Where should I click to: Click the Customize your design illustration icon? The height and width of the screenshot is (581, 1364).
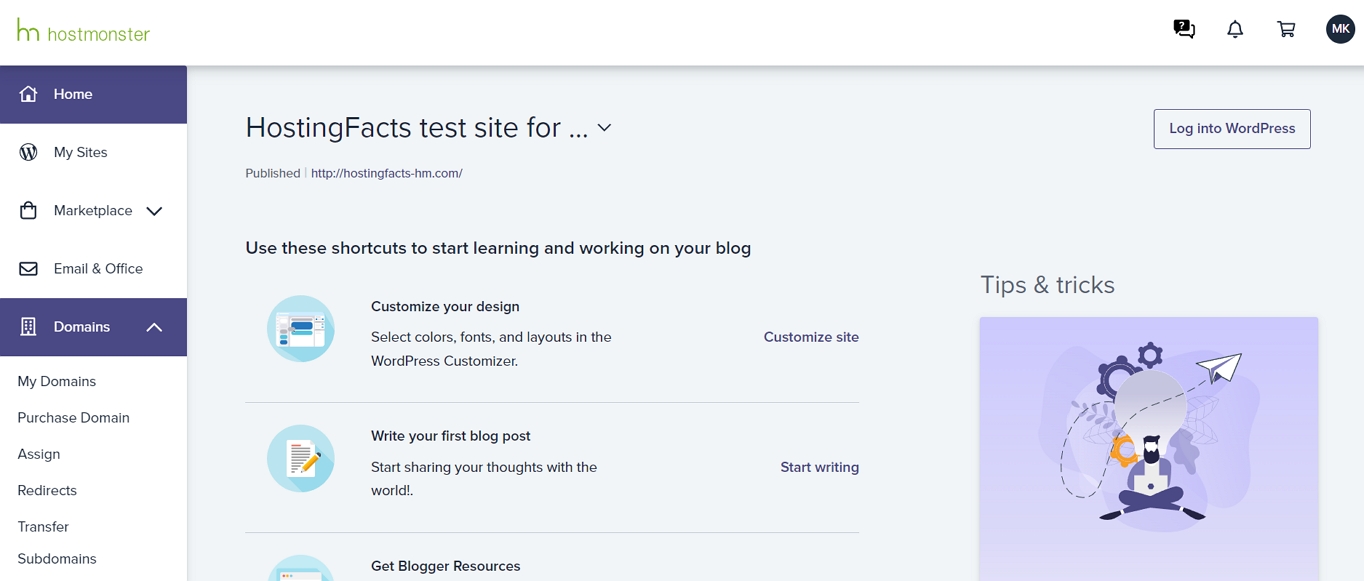[300, 328]
